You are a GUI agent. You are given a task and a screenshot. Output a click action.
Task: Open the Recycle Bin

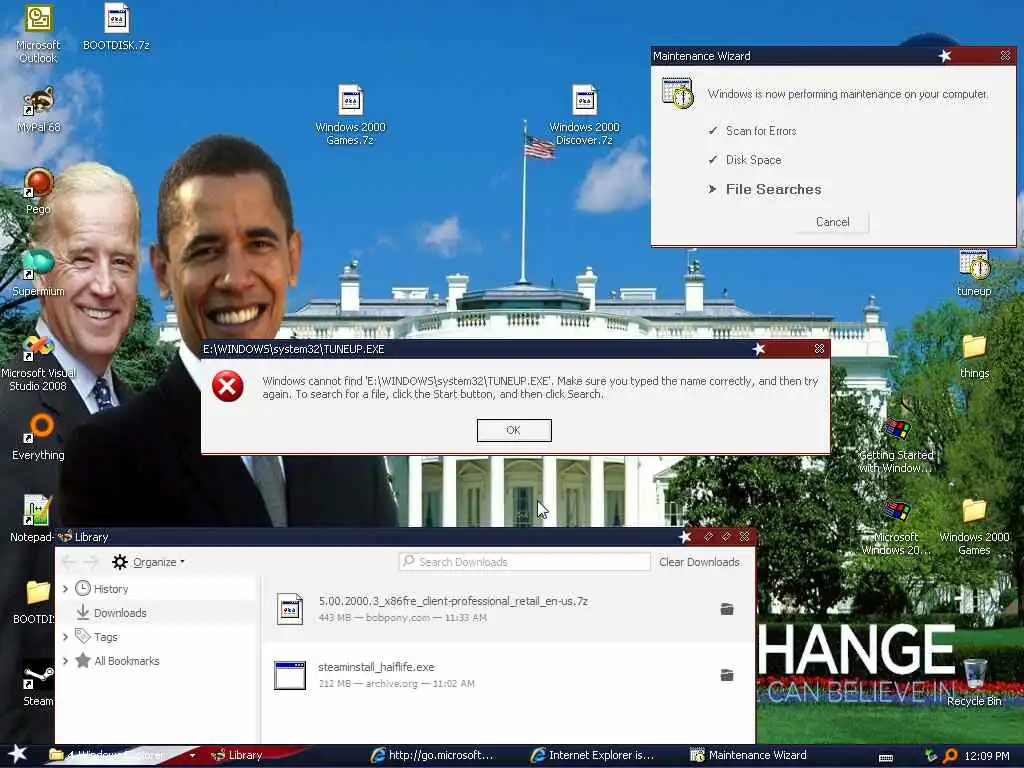click(x=974, y=683)
